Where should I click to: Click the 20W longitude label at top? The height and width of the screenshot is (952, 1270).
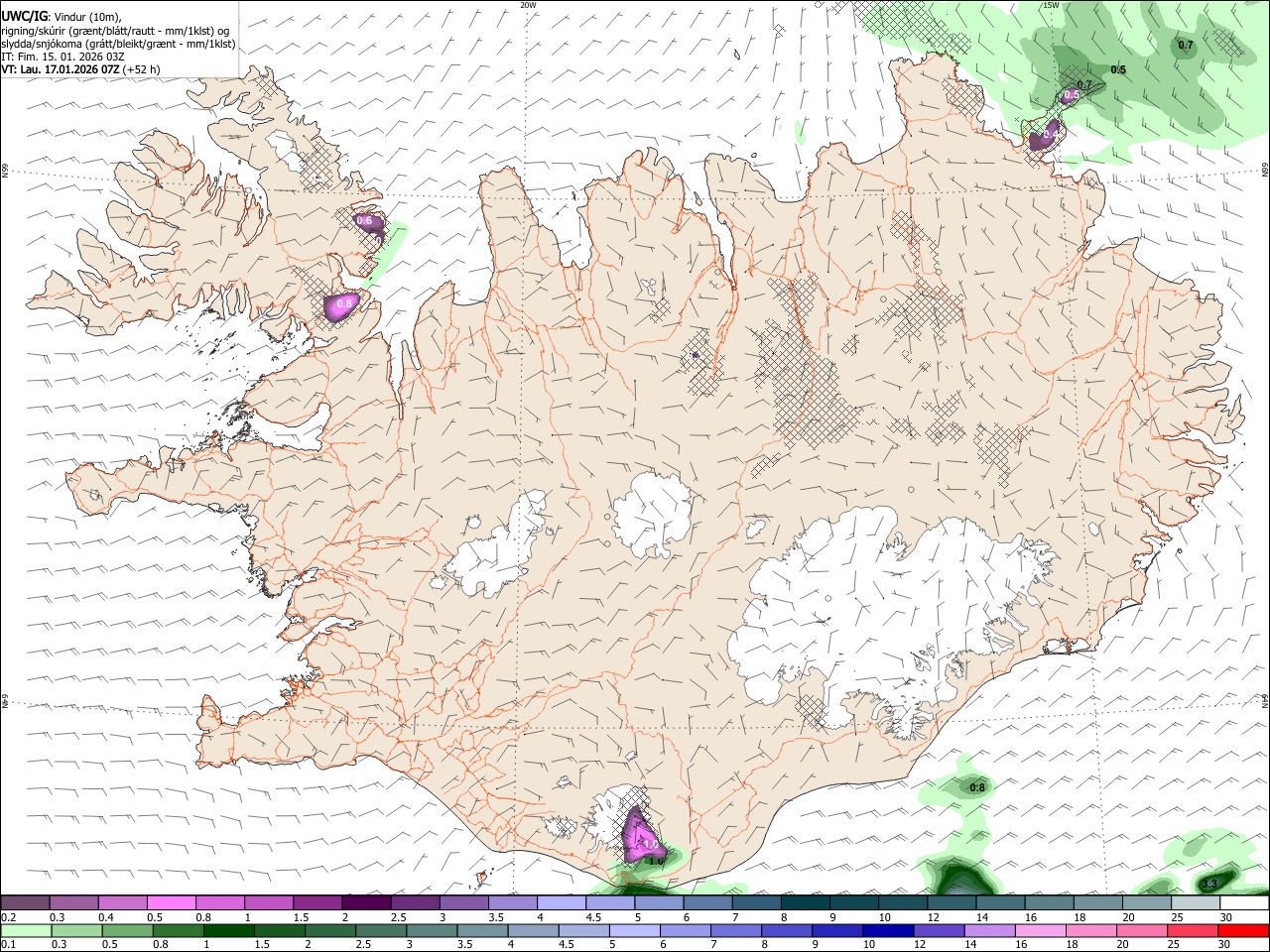click(528, 5)
